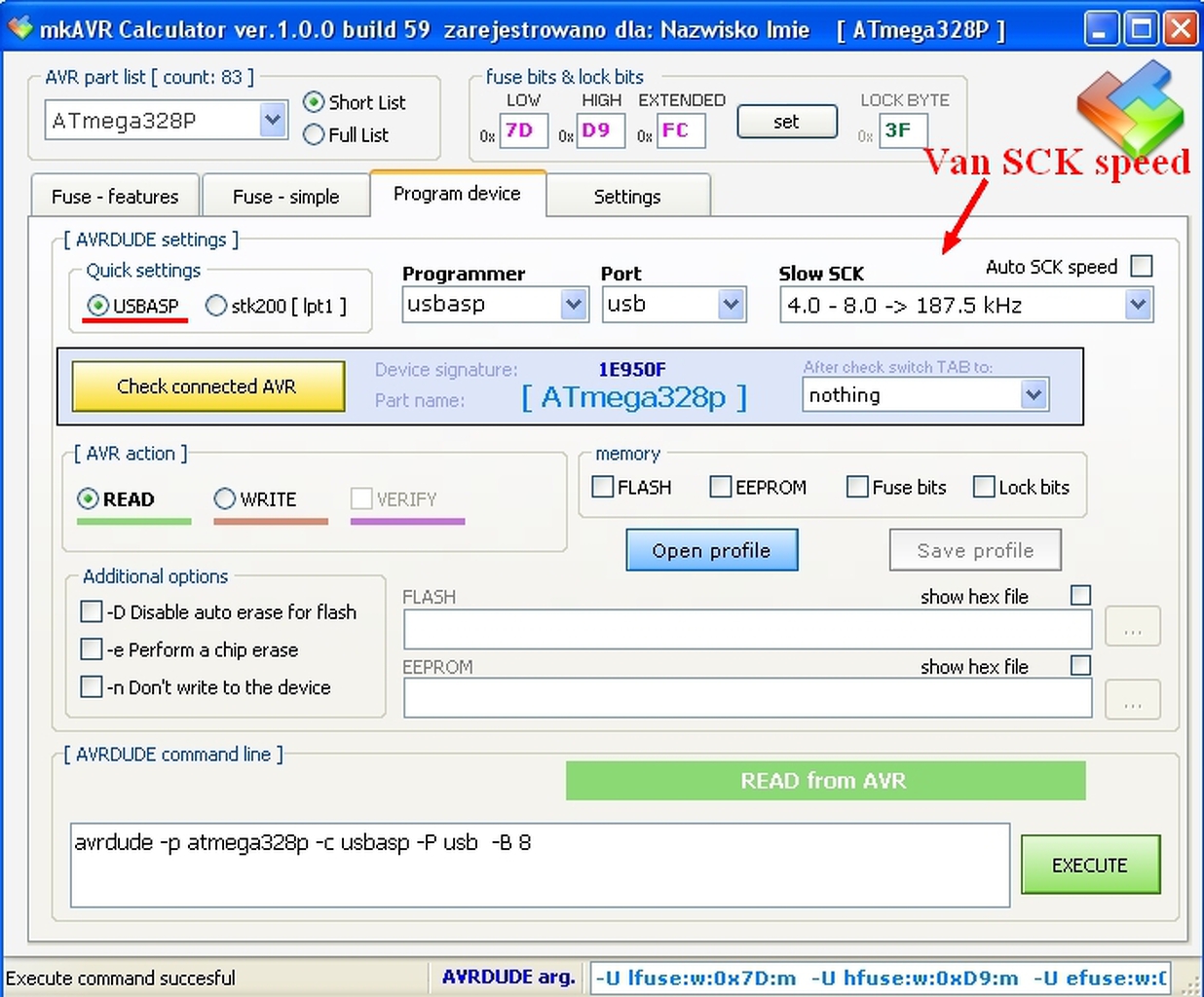Image resolution: width=1204 pixels, height=997 pixels.
Task: Expand the Slow SCK speed dropdown
Action: (1138, 305)
